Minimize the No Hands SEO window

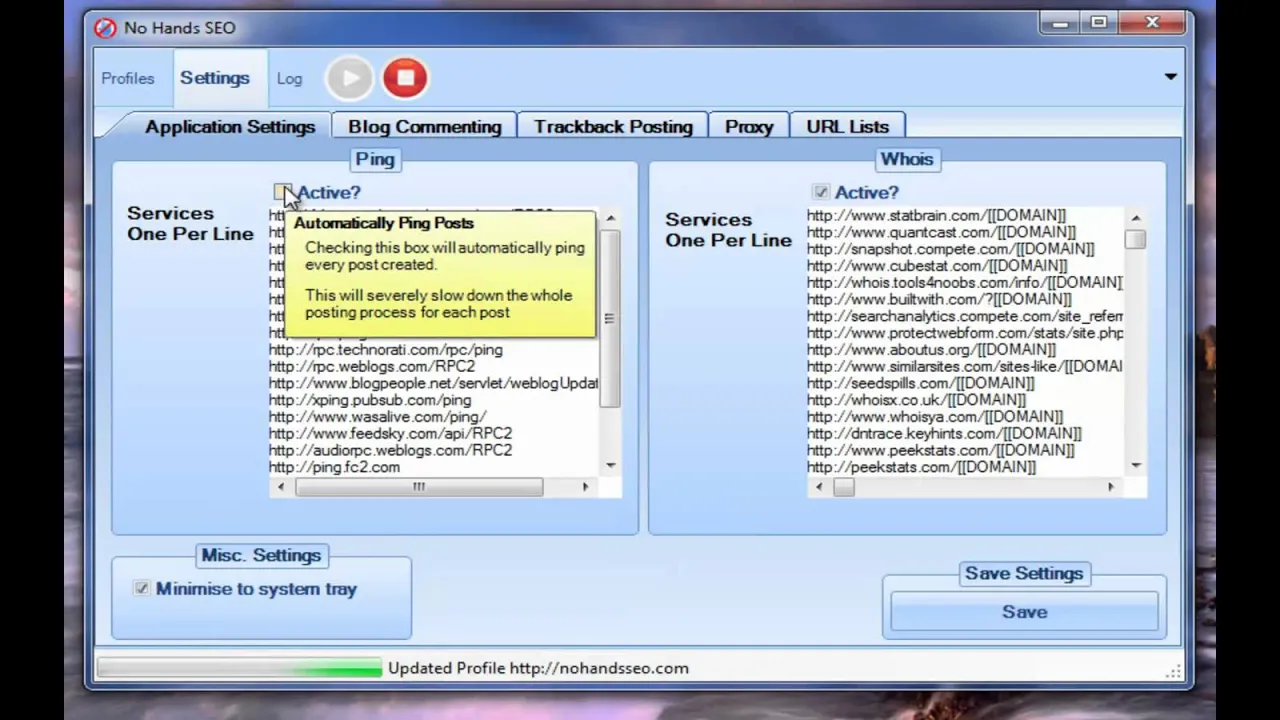pyautogui.click(x=1061, y=22)
